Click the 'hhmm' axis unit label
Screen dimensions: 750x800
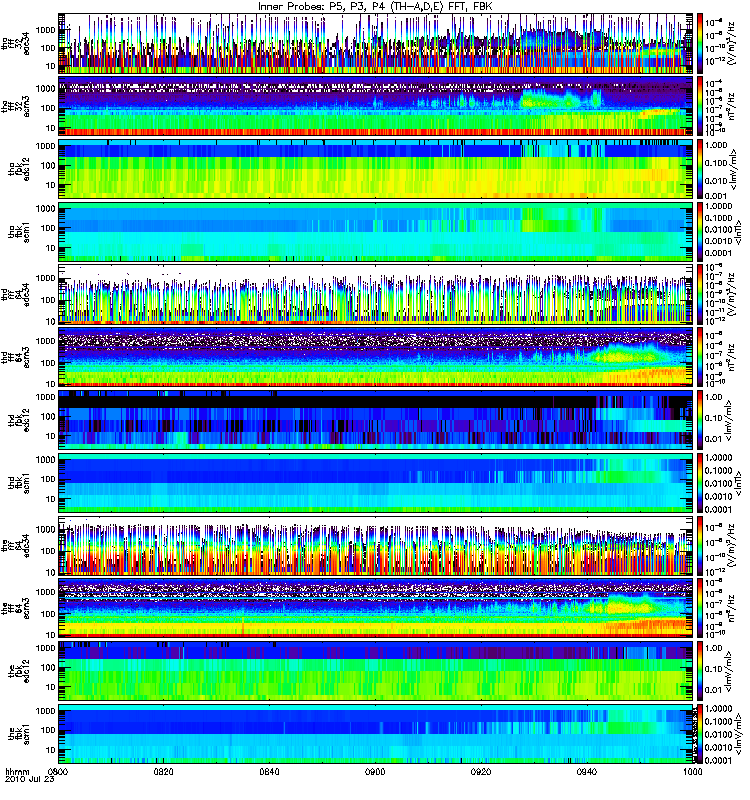17,771
